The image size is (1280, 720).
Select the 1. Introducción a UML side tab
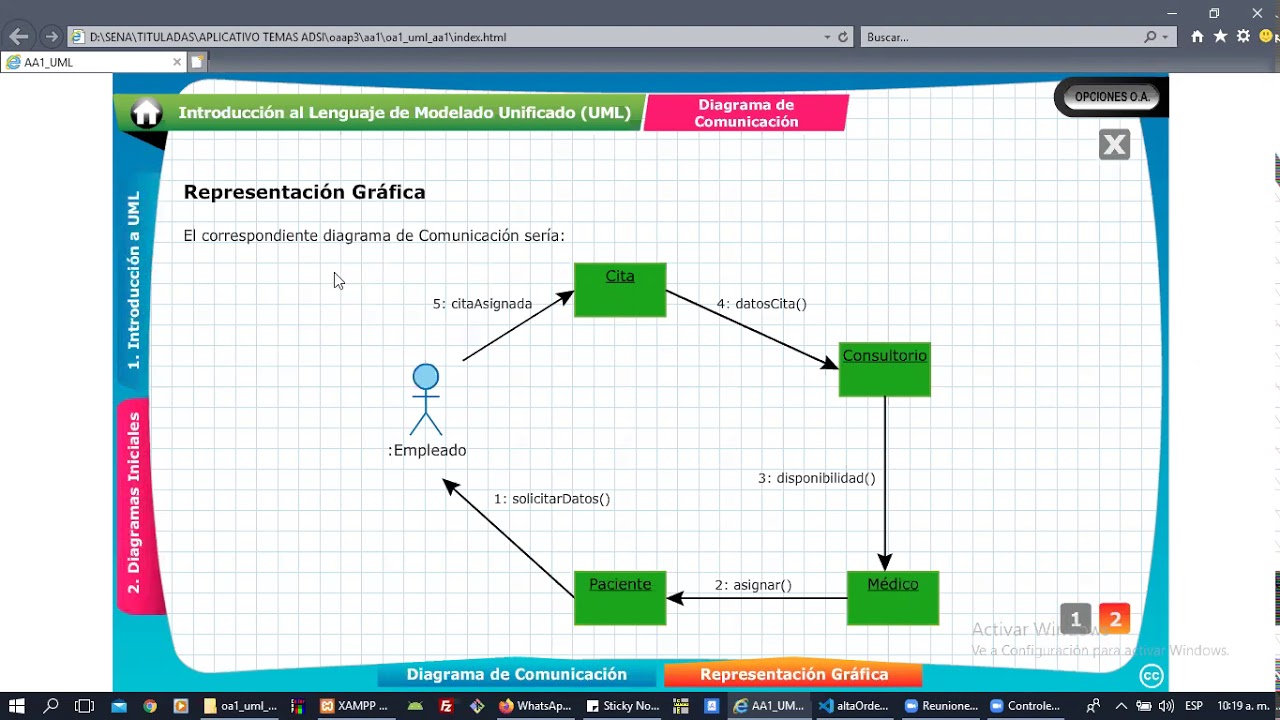134,280
